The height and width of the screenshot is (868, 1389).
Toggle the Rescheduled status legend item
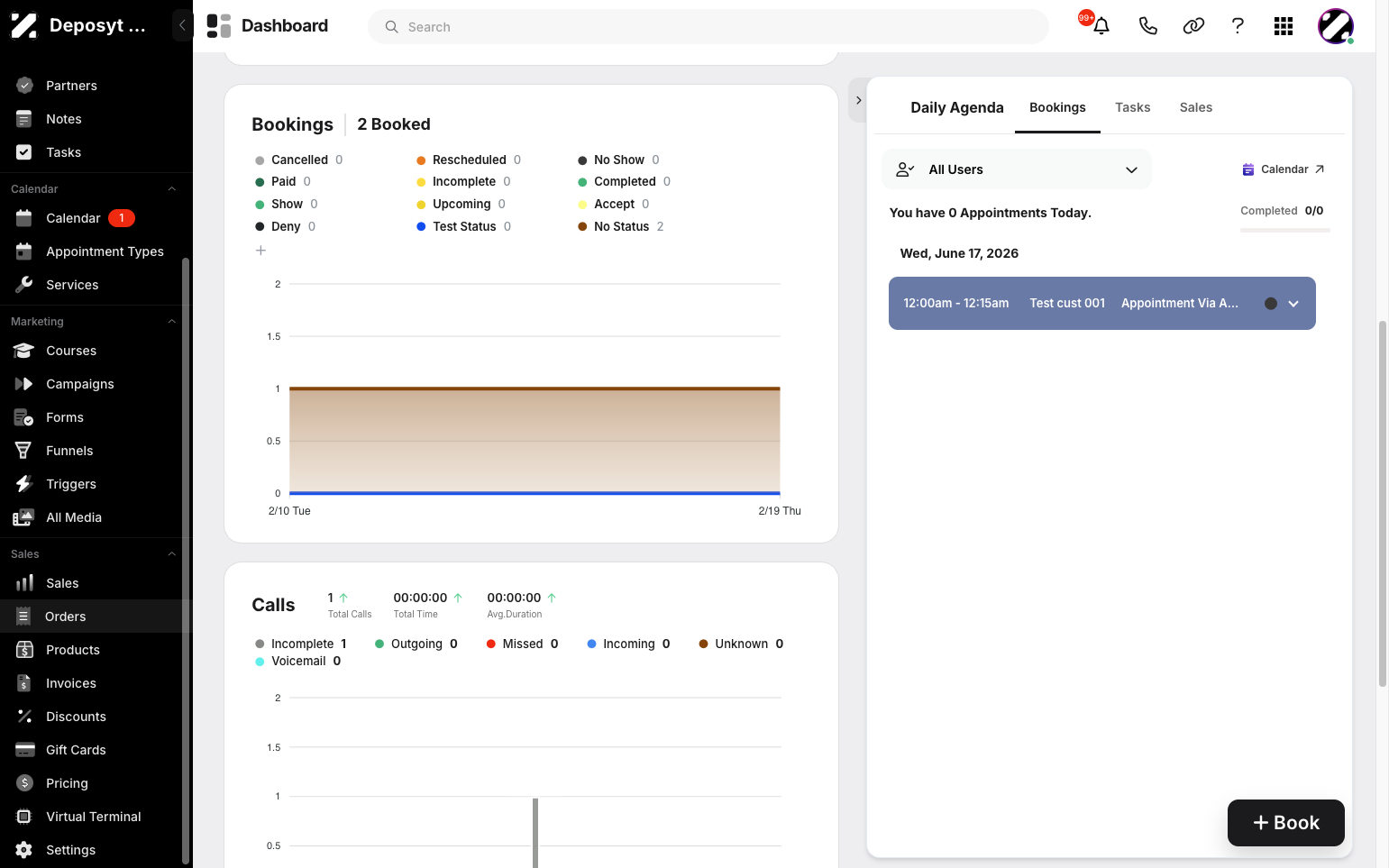pyautogui.click(x=469, y=160)
